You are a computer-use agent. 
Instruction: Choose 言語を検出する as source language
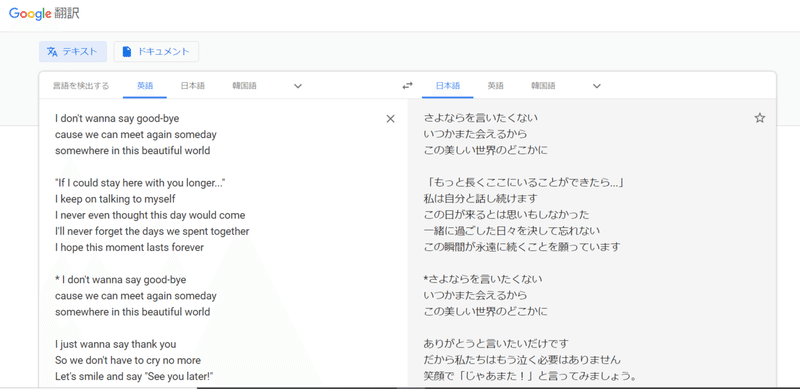click(x=81, y=86)
